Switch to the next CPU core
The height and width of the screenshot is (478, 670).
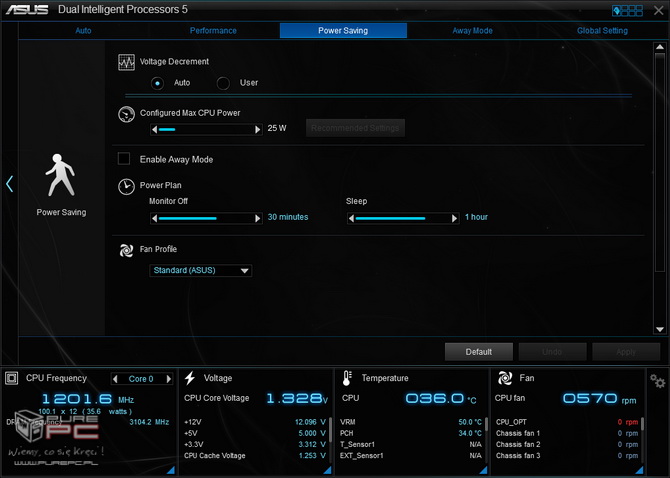point(169,379)
